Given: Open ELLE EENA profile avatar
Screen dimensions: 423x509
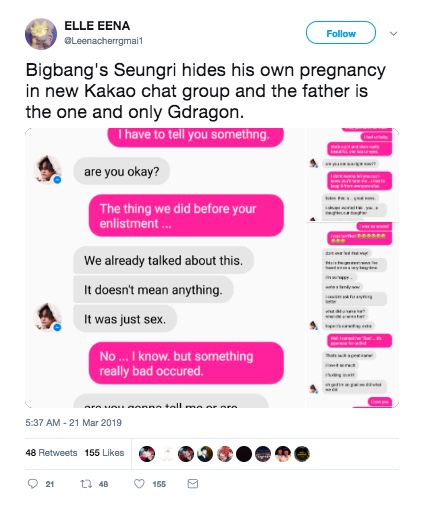Looking at the screenshot, I should click(41, 34).
